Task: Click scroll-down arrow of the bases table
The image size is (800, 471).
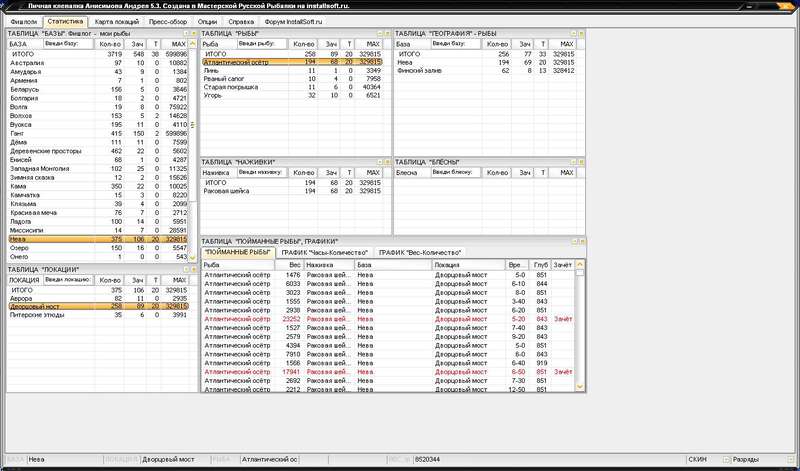Action: [192, 258]
